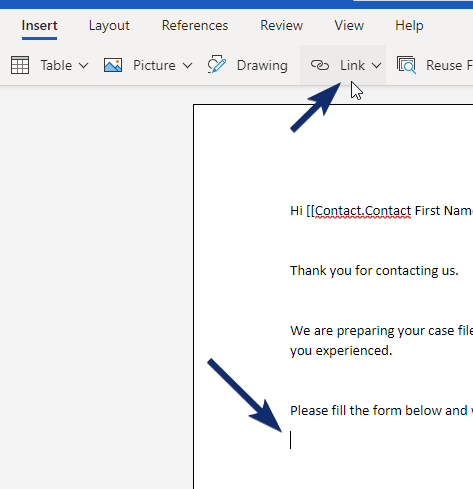Click the Link chain icon
This screenshot has width=473, height=489.
click(x=320, y=65)
